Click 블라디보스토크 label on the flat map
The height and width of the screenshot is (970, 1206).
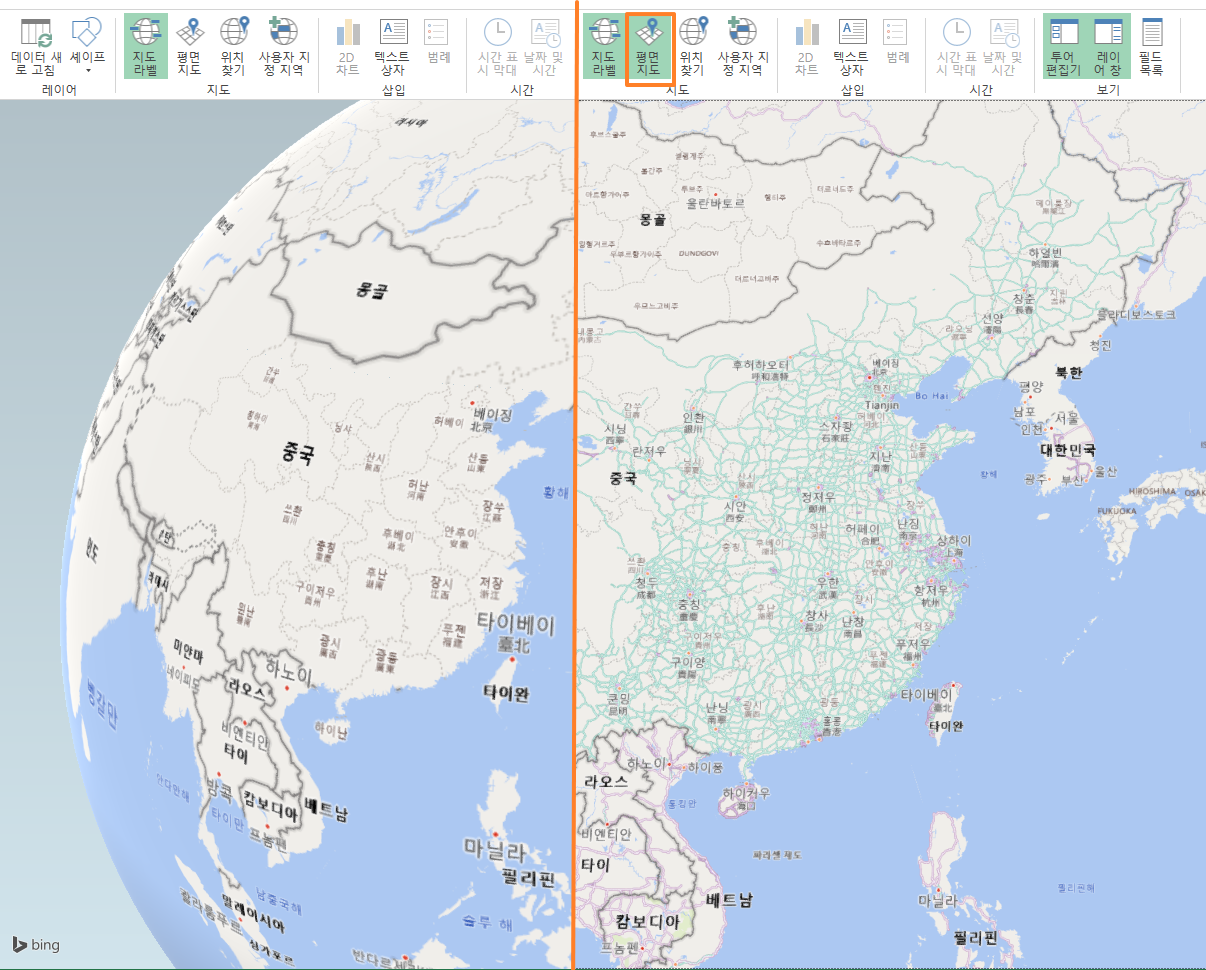[1137, 314]
